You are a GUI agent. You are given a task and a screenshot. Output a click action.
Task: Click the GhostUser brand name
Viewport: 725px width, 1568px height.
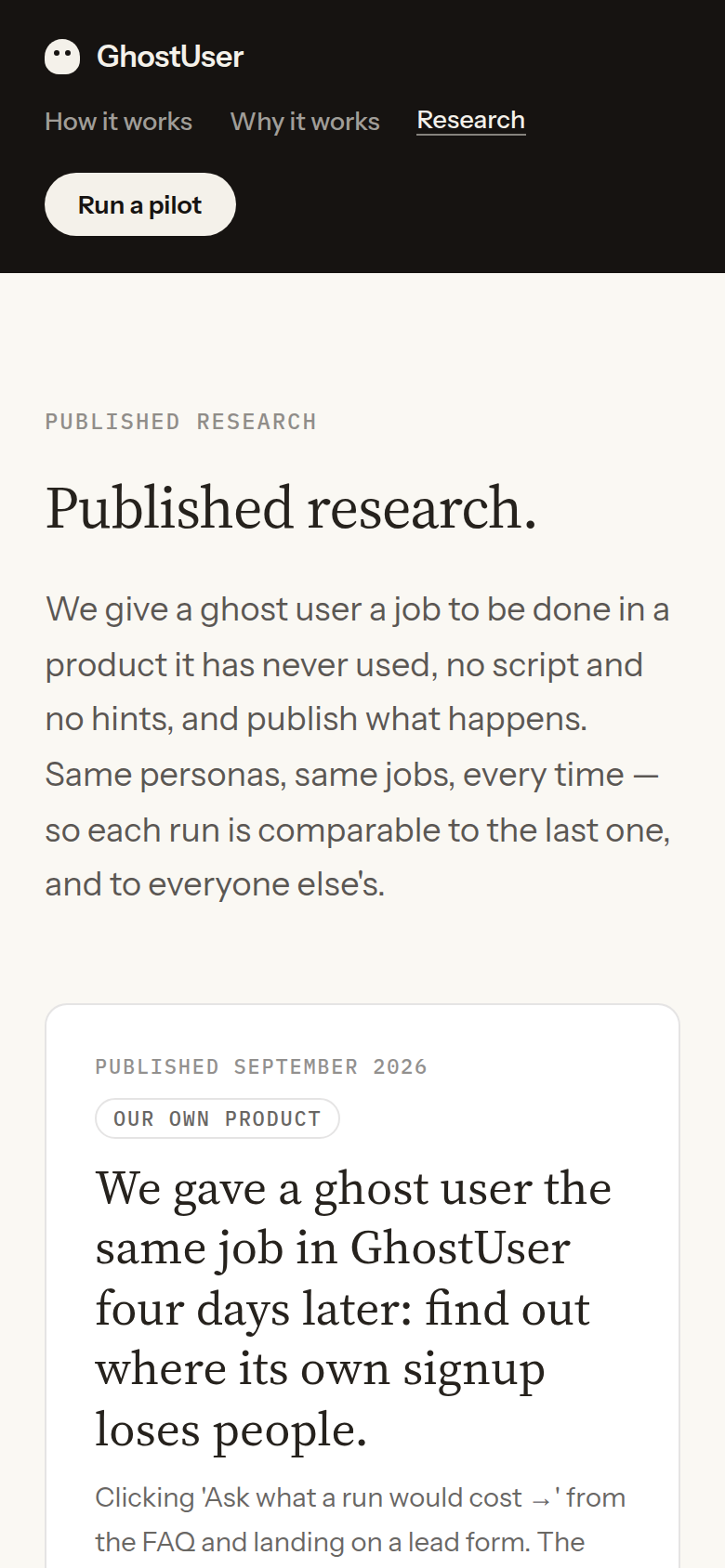coord(170,57)
